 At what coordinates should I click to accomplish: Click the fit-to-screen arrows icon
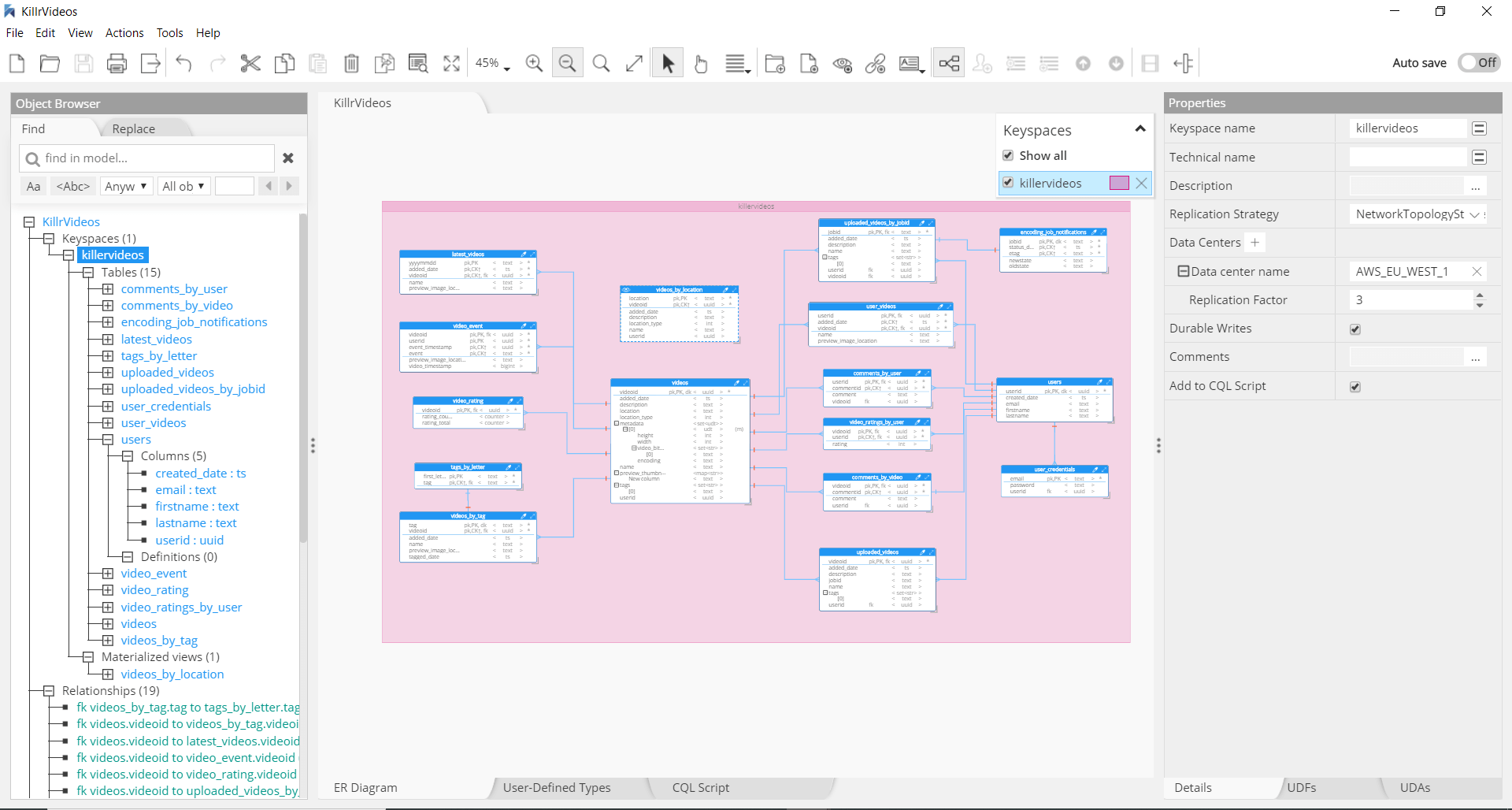tap(451, 64)
